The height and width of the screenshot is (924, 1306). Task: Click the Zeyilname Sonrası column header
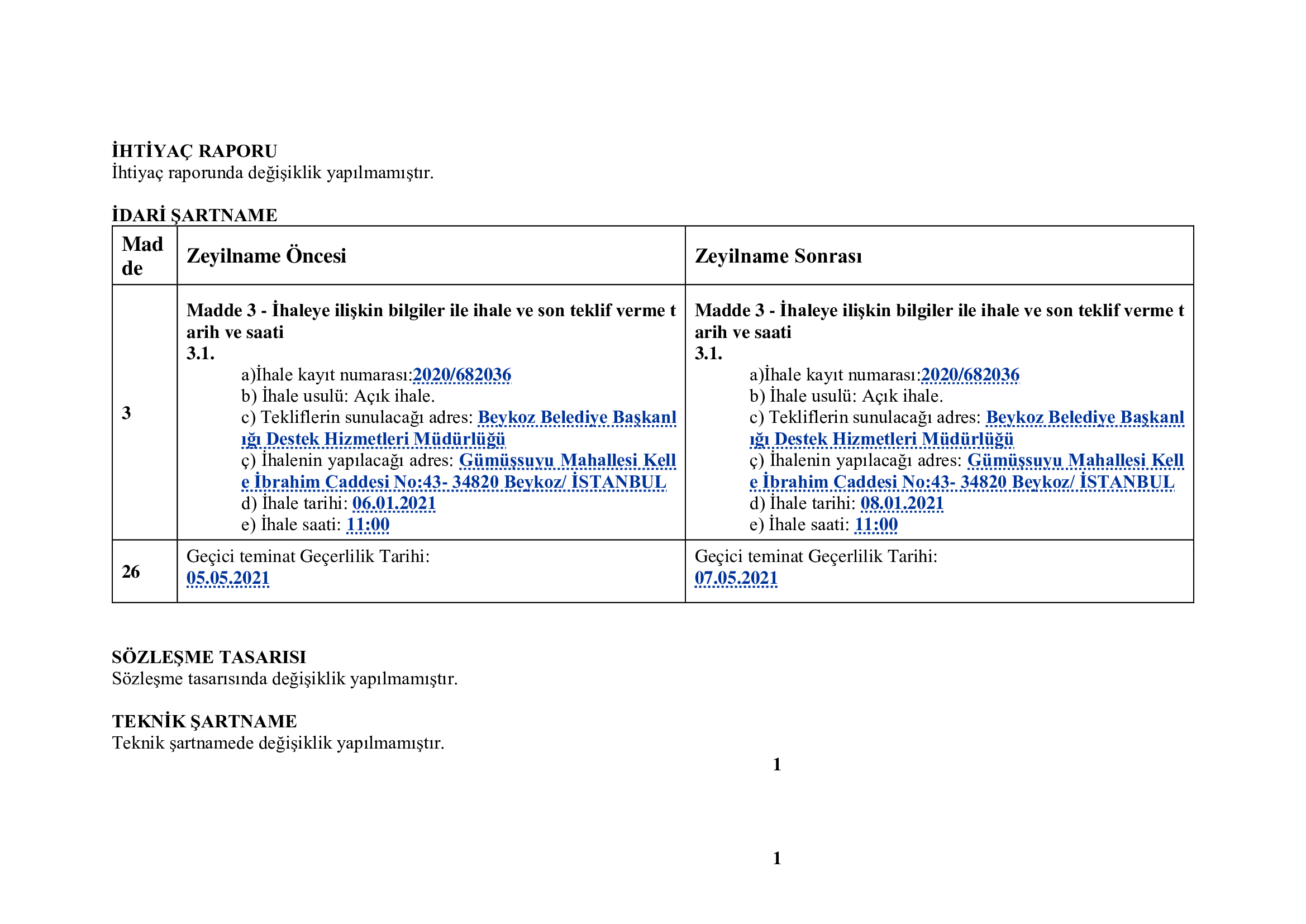(778, 256)
